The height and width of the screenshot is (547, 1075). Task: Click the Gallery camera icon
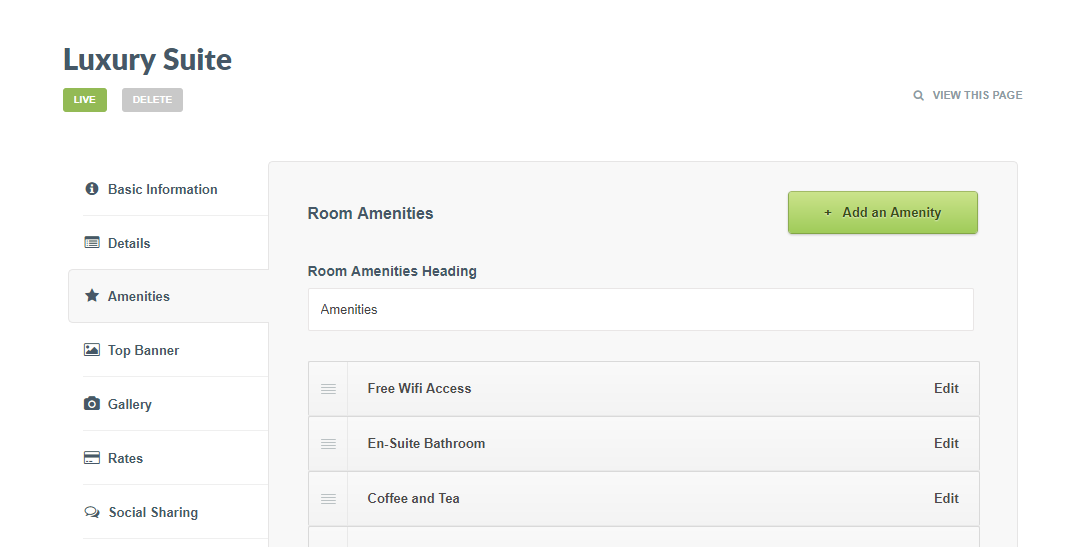[92, 404]
